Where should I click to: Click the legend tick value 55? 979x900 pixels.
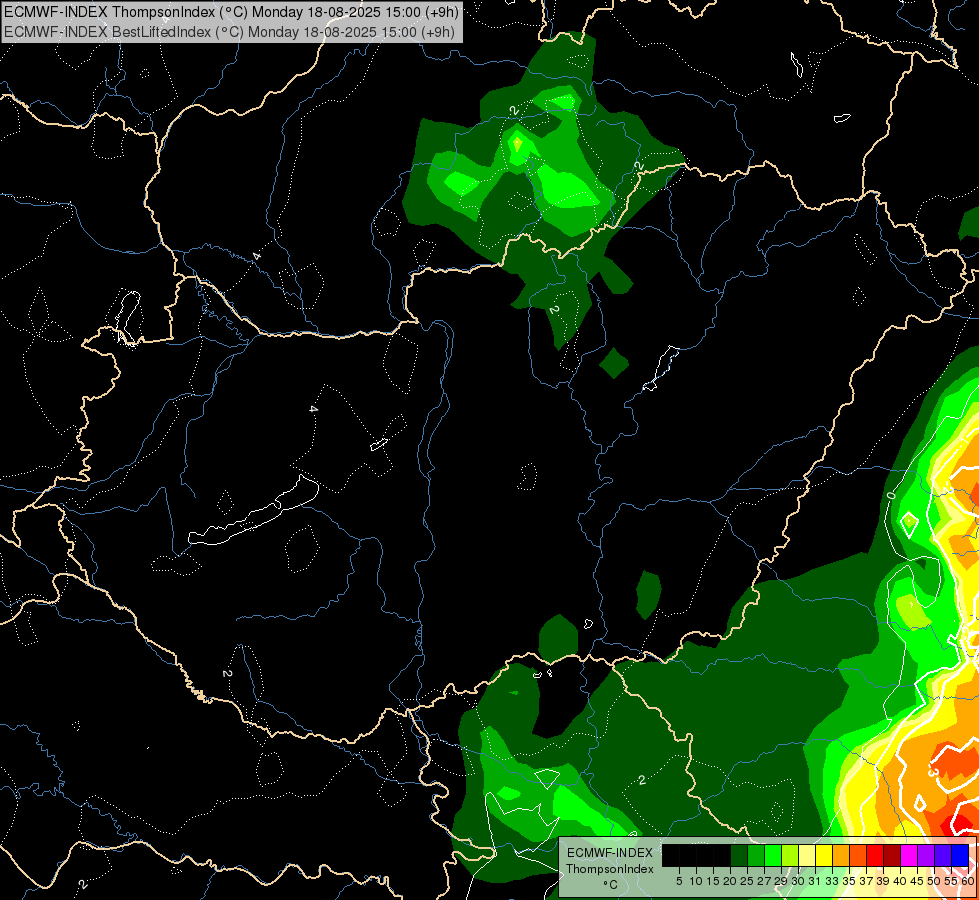(951, 881)
